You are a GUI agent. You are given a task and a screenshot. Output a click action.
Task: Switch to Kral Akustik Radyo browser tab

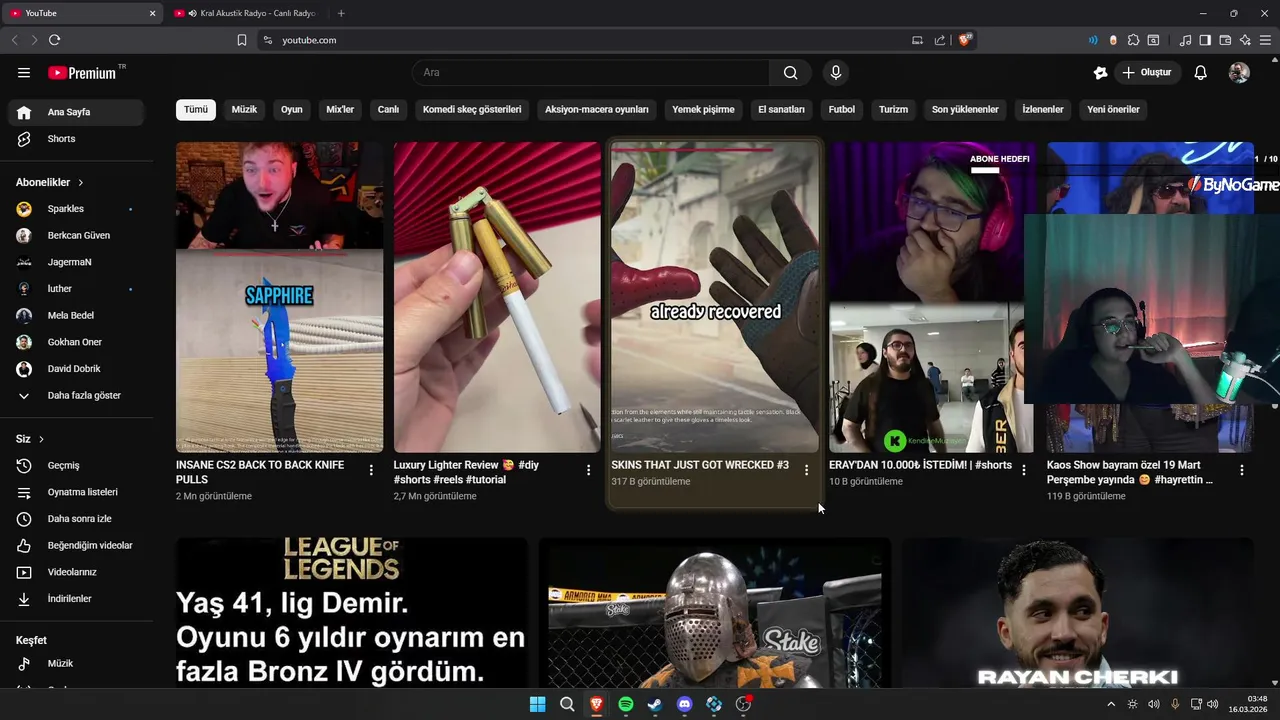250,13
